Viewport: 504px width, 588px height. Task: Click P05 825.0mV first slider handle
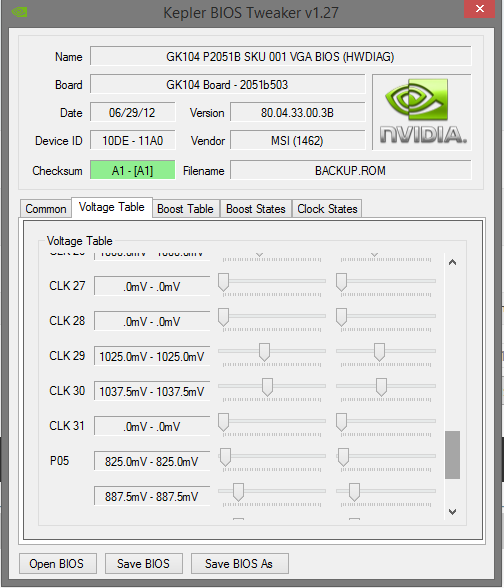point(225,457)
